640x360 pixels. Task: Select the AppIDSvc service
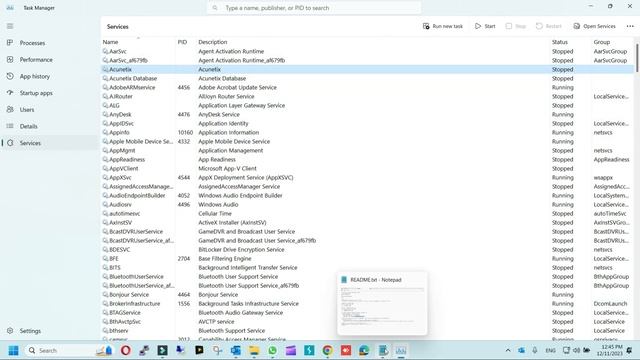[367, 123]
